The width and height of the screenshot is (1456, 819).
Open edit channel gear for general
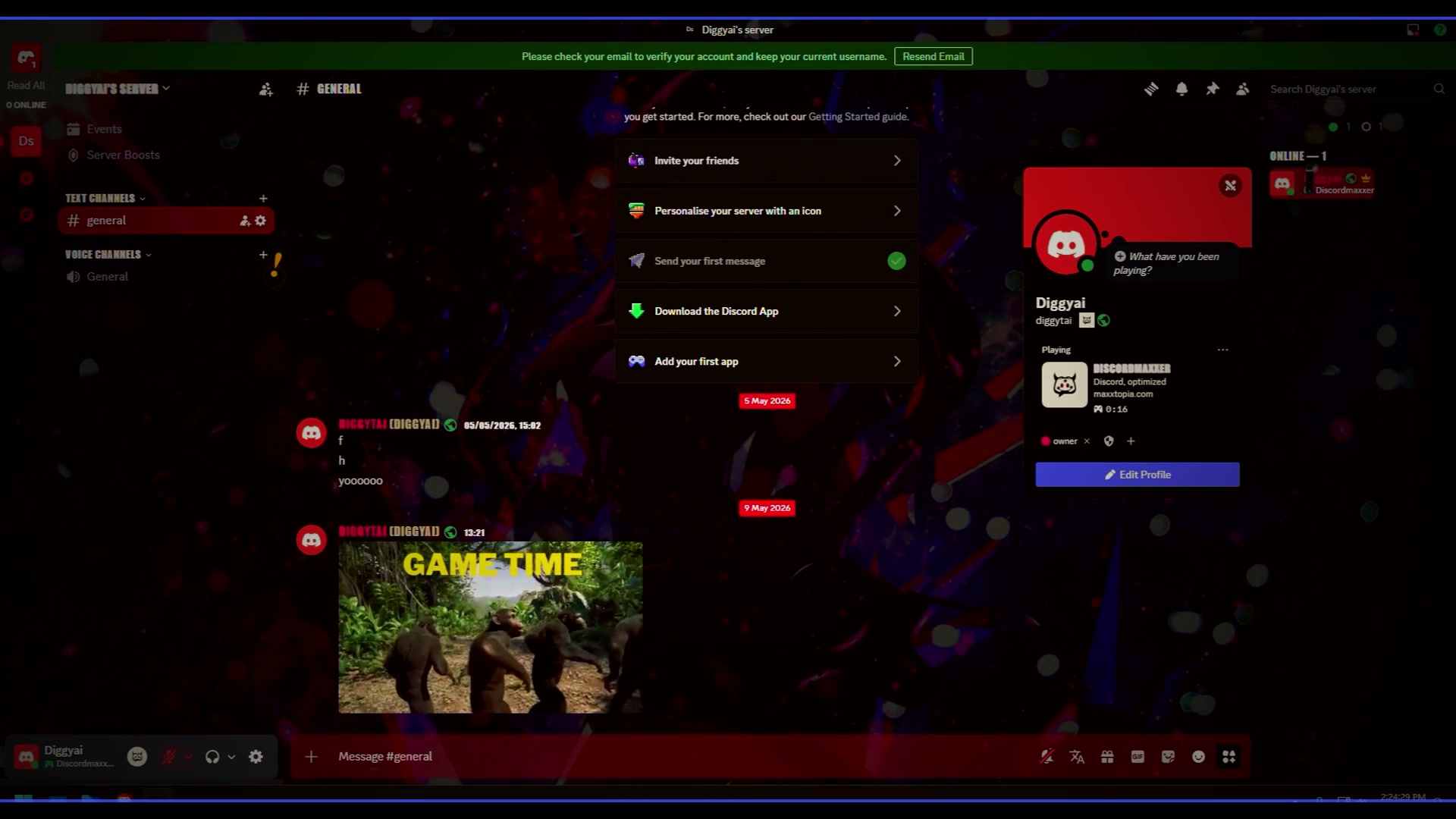(261, 221)
